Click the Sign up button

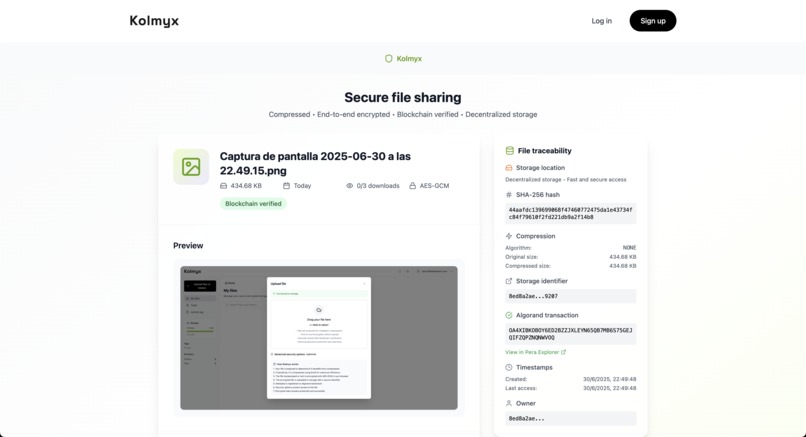tap(653, 21)
